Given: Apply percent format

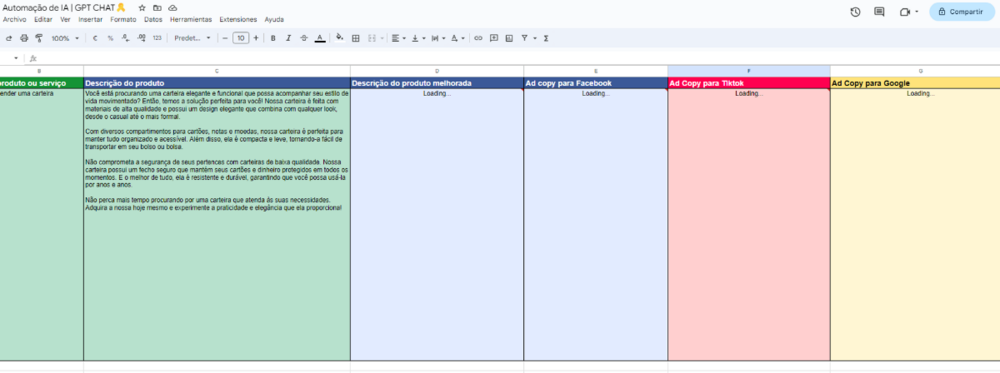Looking at the screenshot, I should [x=110, y=38].
